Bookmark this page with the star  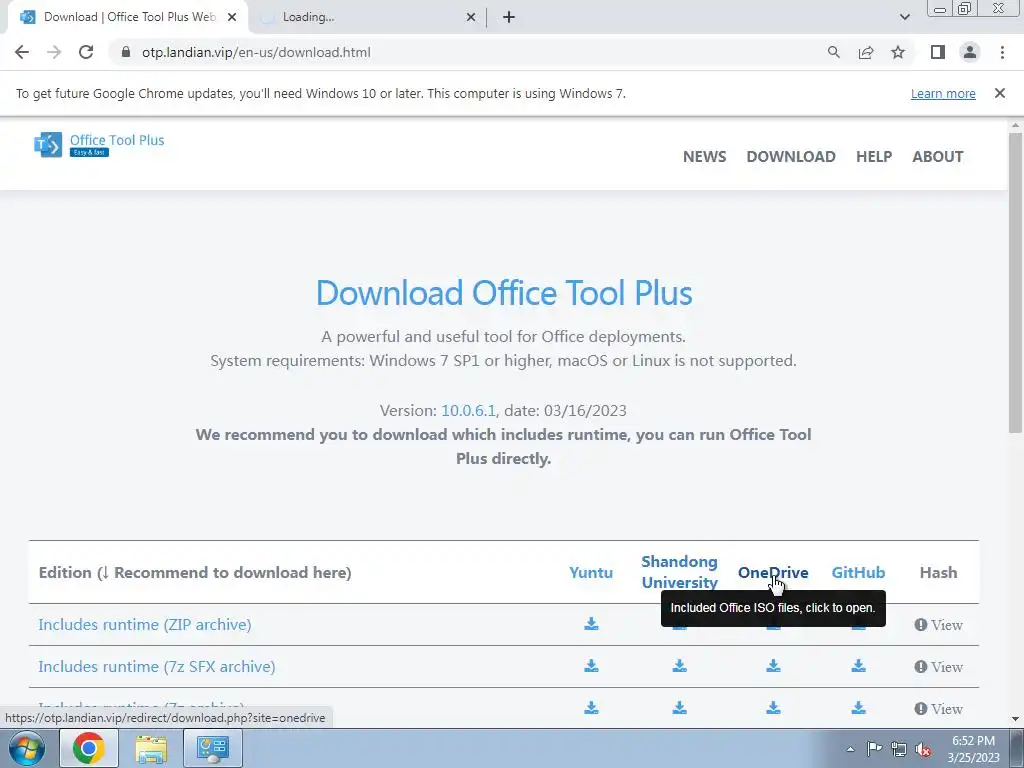click(x=898, y=52)
